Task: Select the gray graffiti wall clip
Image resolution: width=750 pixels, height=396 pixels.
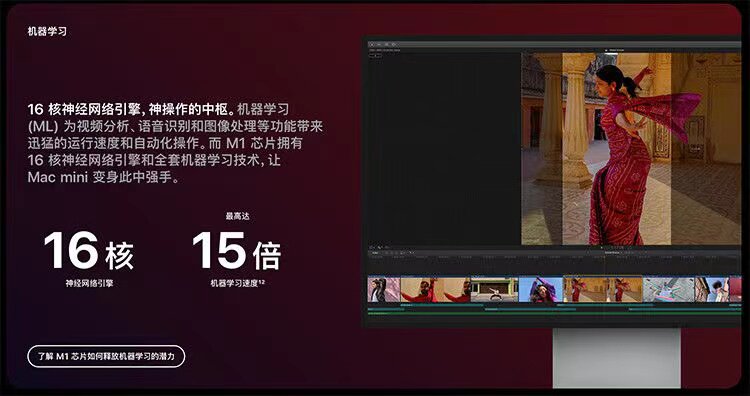Action: 668,290
